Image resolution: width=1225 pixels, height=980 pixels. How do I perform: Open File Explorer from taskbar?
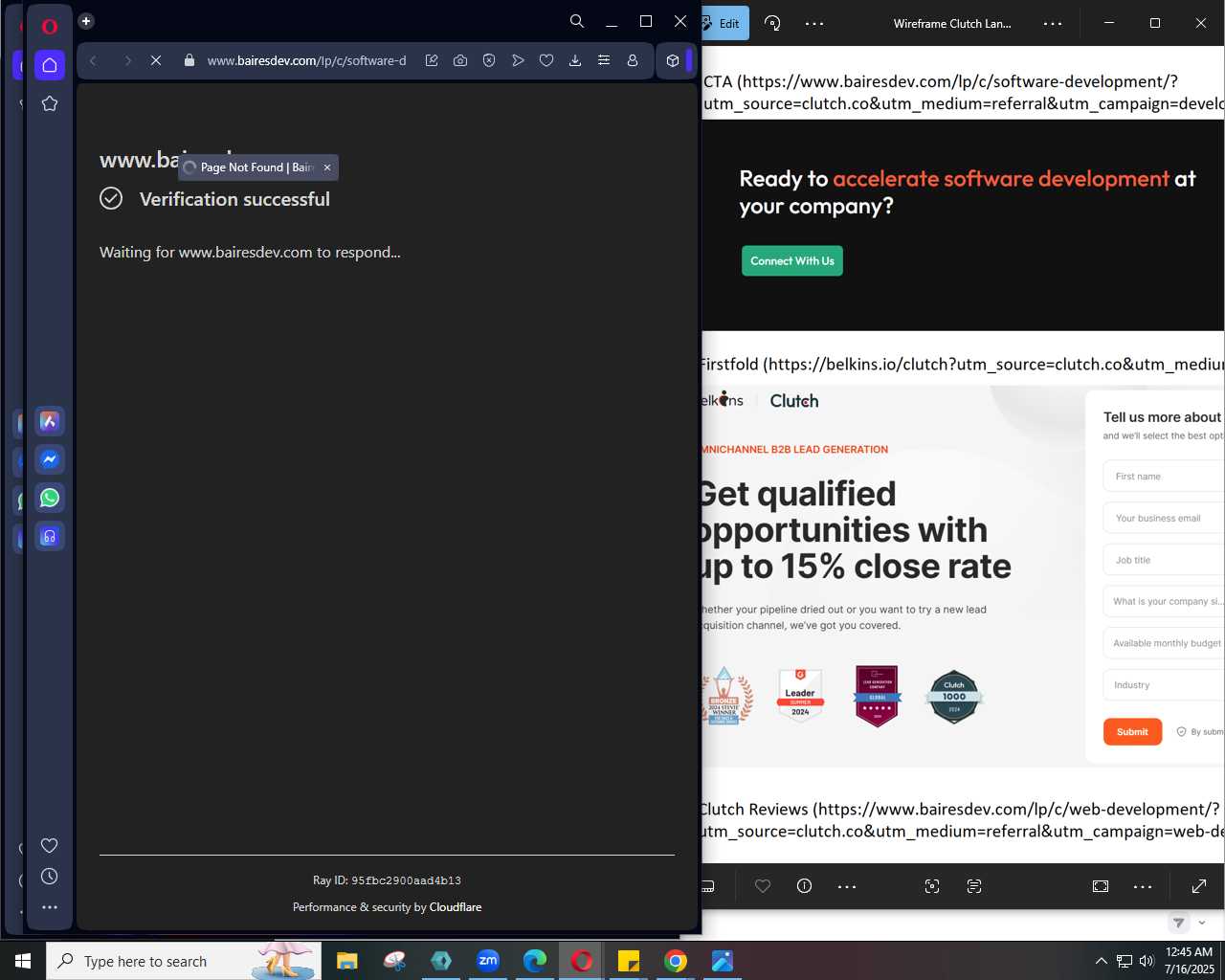347,961
